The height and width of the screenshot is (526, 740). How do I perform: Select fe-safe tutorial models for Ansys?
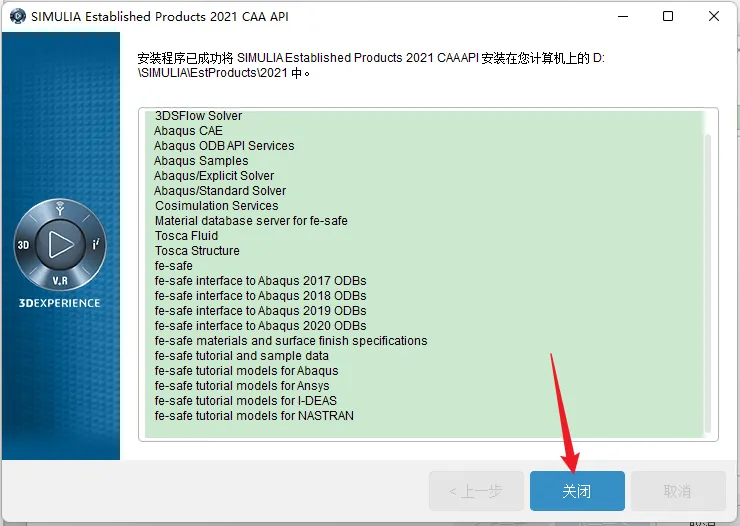[x=242, y=386]
